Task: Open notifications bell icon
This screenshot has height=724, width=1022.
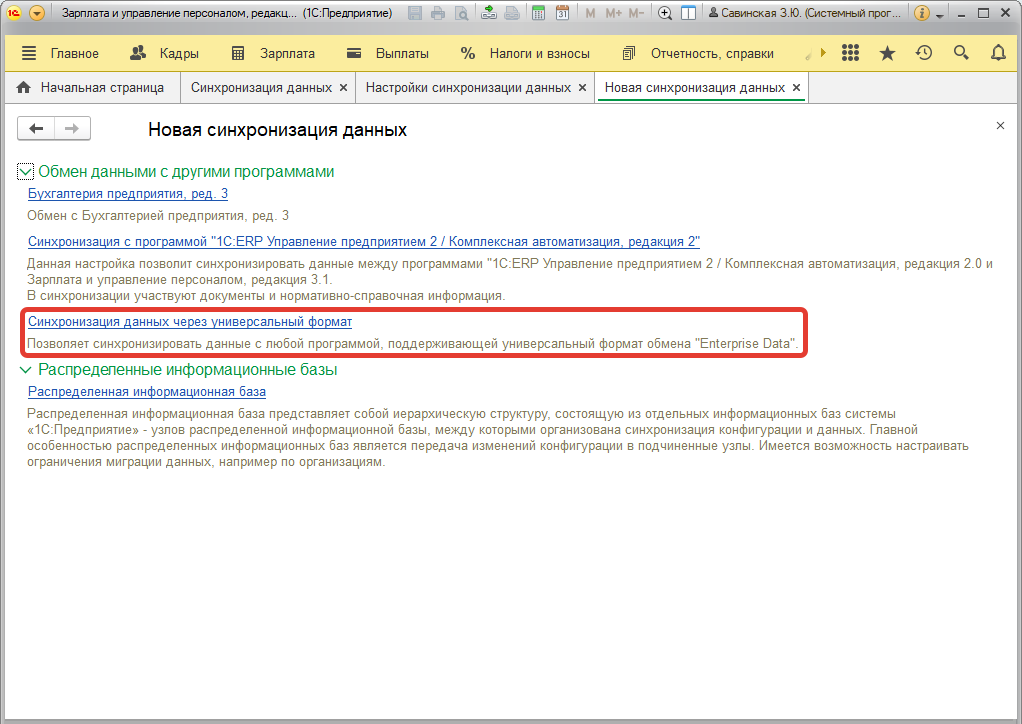Action: (998, 53)
